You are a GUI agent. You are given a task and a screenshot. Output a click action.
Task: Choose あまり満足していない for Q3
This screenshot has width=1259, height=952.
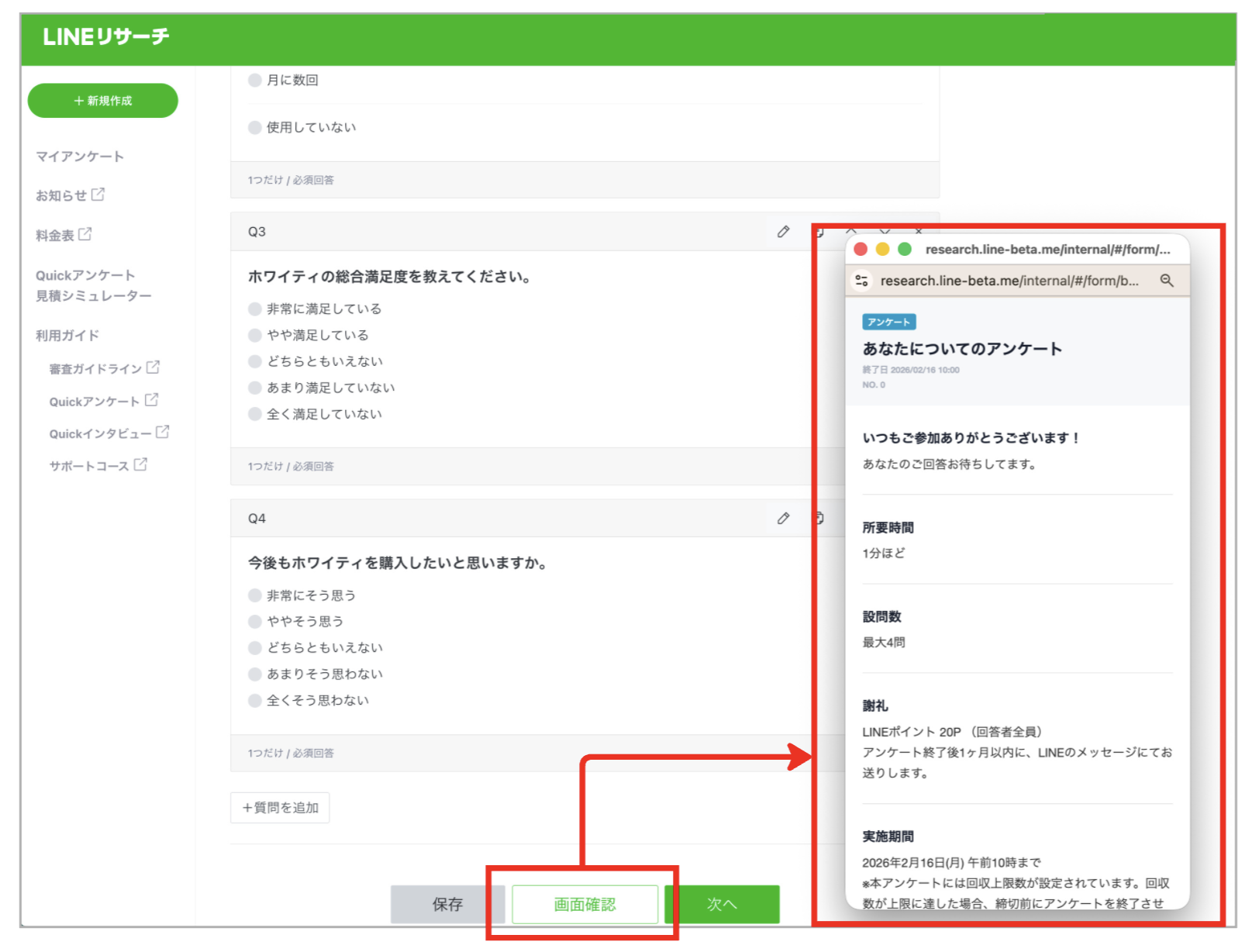[x=254, y=388]
